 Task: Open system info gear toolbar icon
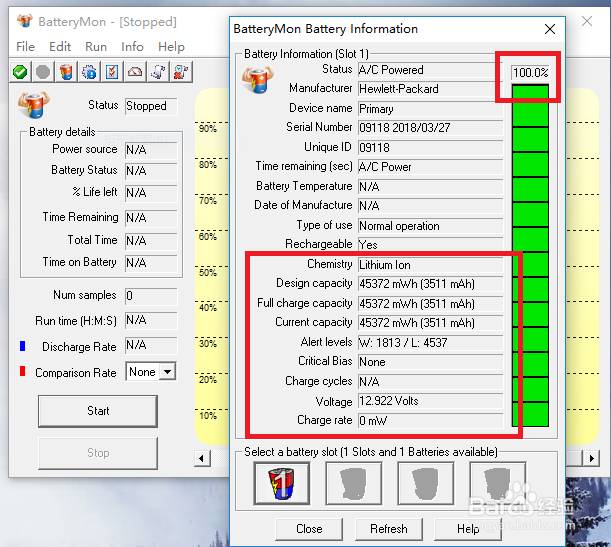pos(89,72)
